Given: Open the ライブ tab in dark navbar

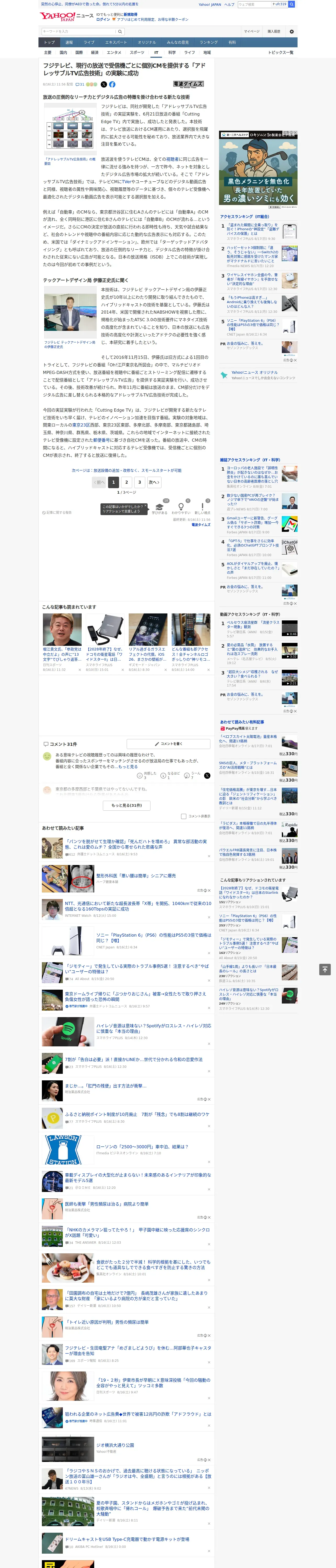Looking at the screenshot, I should coord(89,42).
